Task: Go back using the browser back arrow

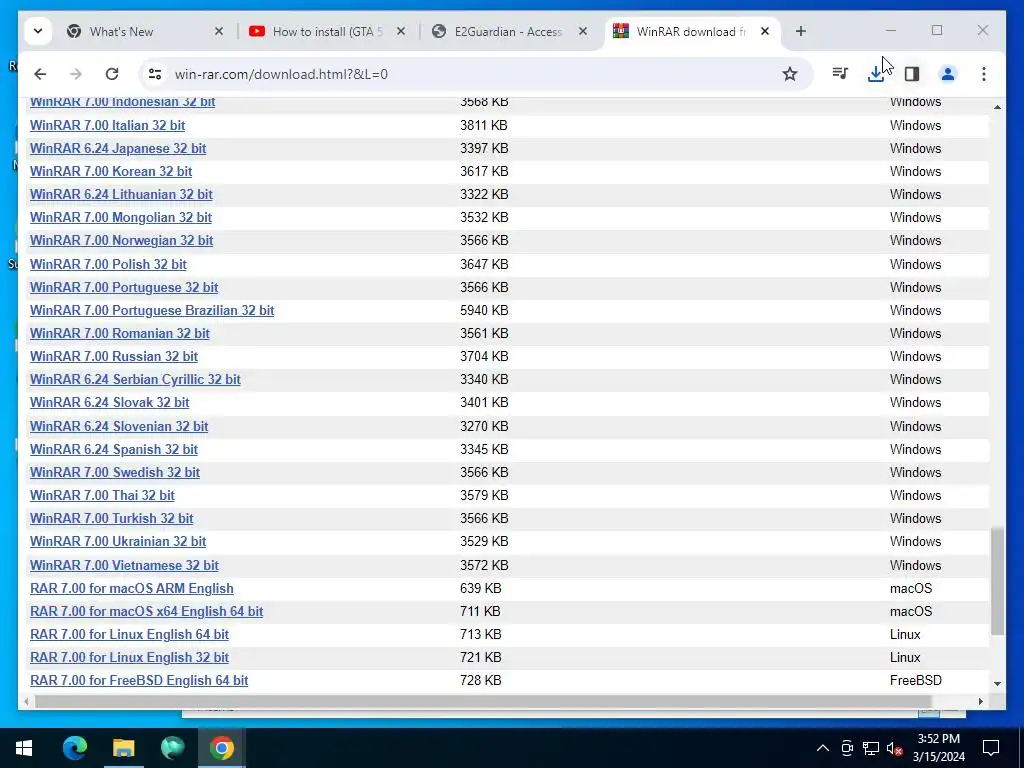Action: [x=40, y=74]
